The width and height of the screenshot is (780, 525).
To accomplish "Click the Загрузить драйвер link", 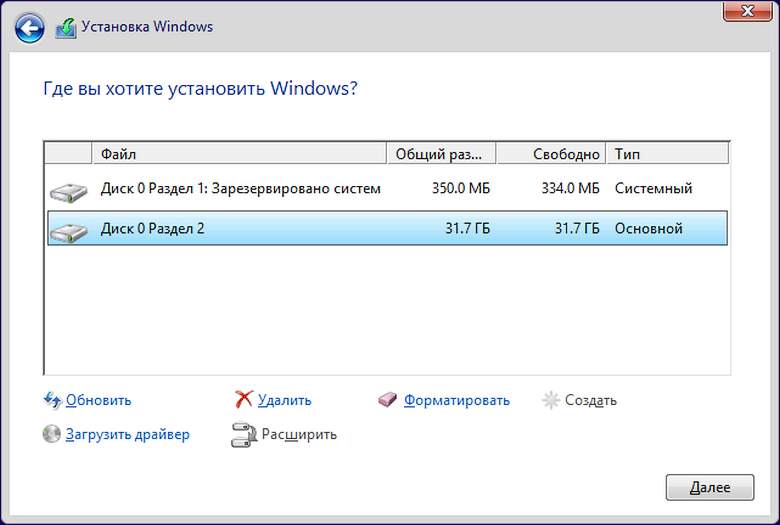I will click(x=127, y=434).
